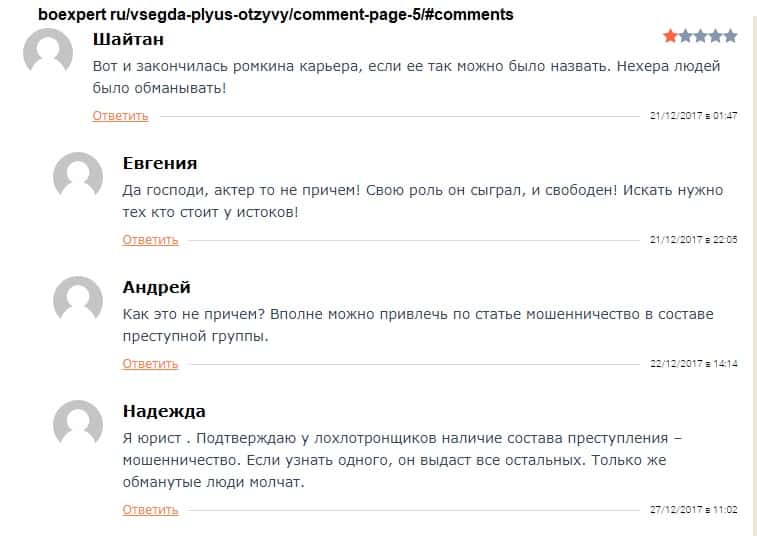The height and width of the screenshot is (536, 757).
Task: Click the 21/12/2017 01:47 timestamp
Action: click(693, 116)
